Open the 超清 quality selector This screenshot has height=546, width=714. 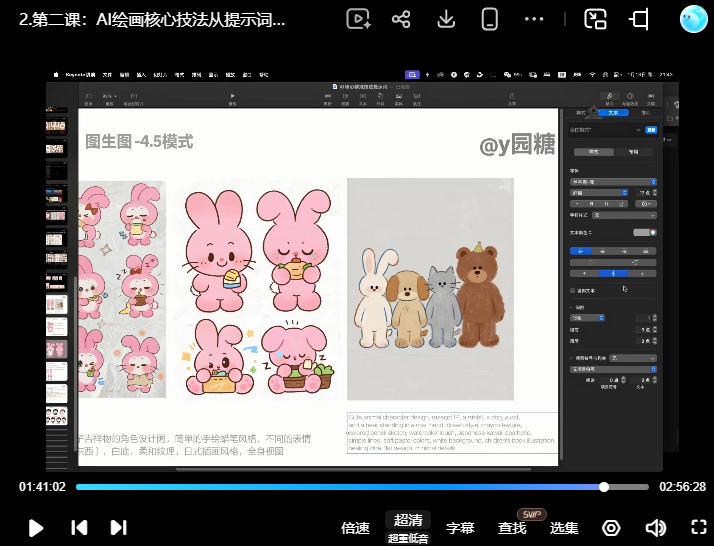tap(408, 520)
